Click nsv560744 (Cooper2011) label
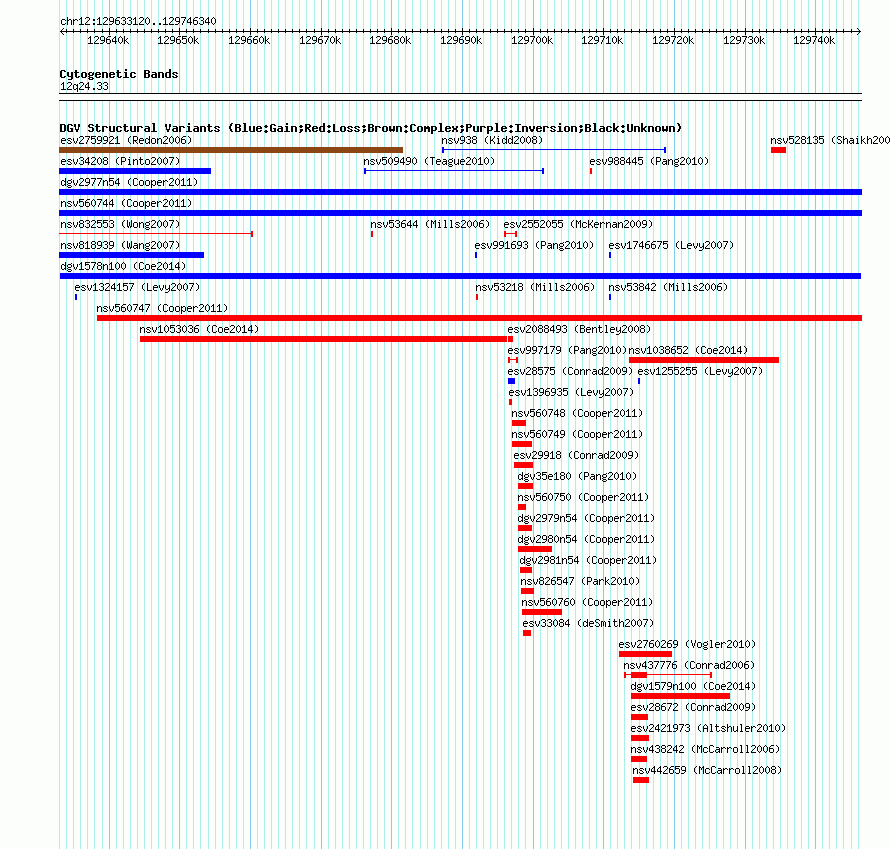This screenshot has width=890, height=849. click(126, 203)
